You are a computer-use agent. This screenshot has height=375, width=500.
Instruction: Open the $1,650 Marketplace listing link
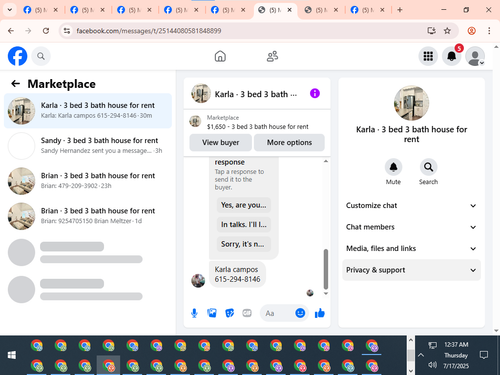coord(257,127)
